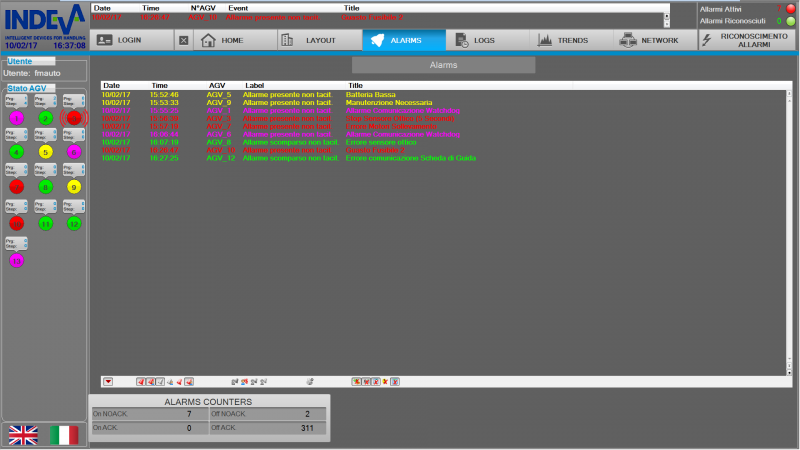This screenshot has height=450, width=800.
Task: Select the green AGV 2 status circle
Action: pos(45,118)
